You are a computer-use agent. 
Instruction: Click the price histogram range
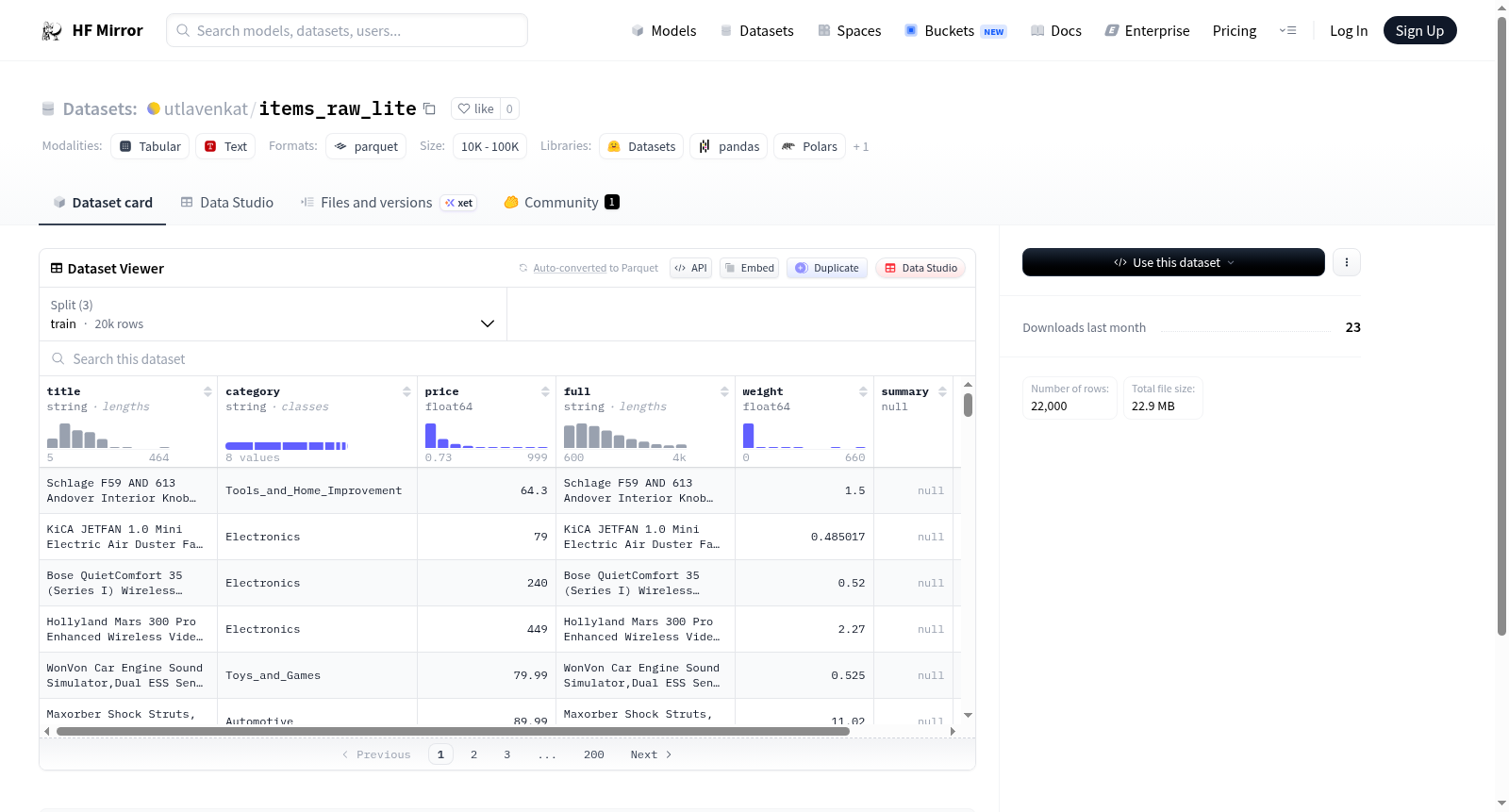(486, 436)
